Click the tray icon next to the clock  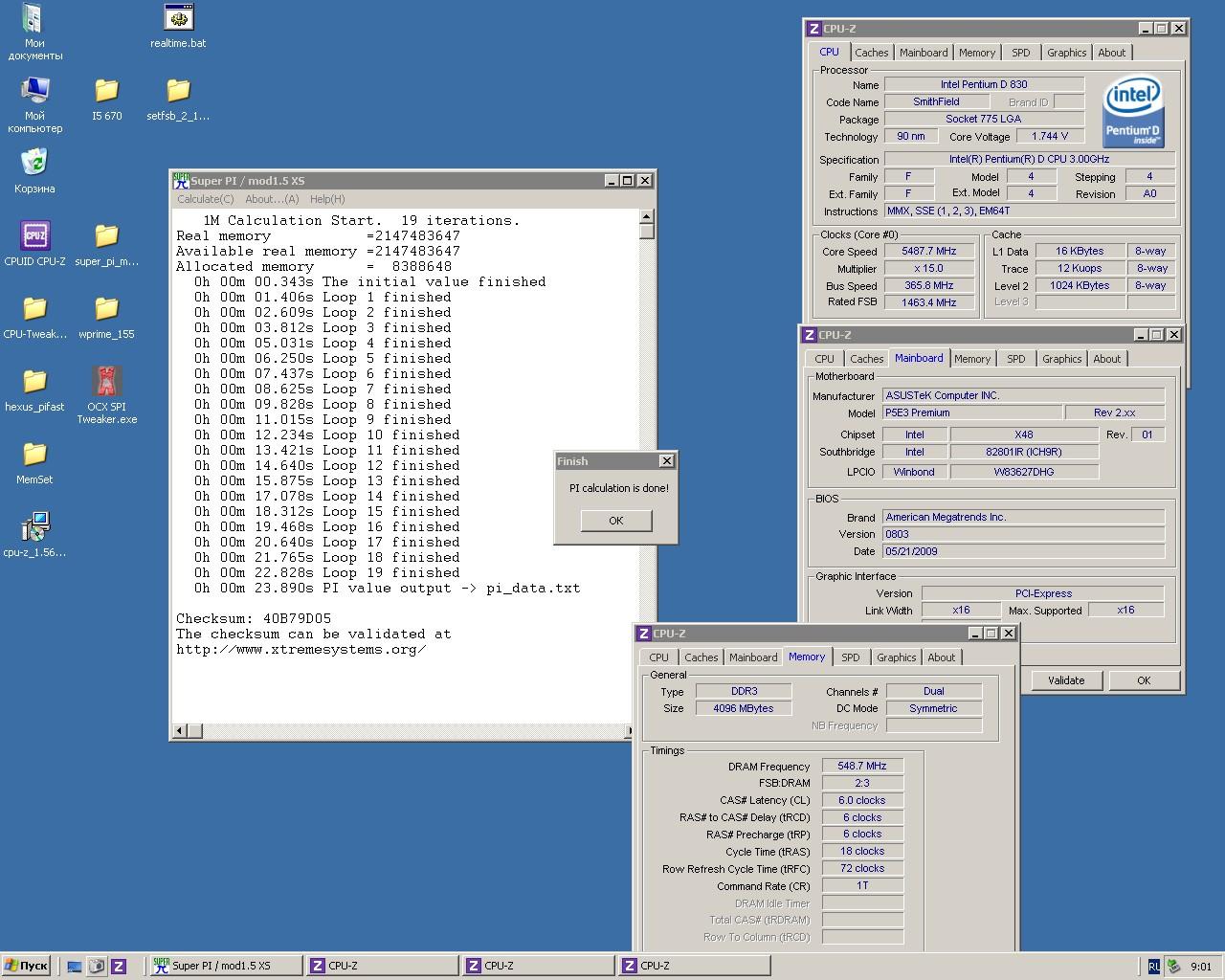coord(1173,967)
